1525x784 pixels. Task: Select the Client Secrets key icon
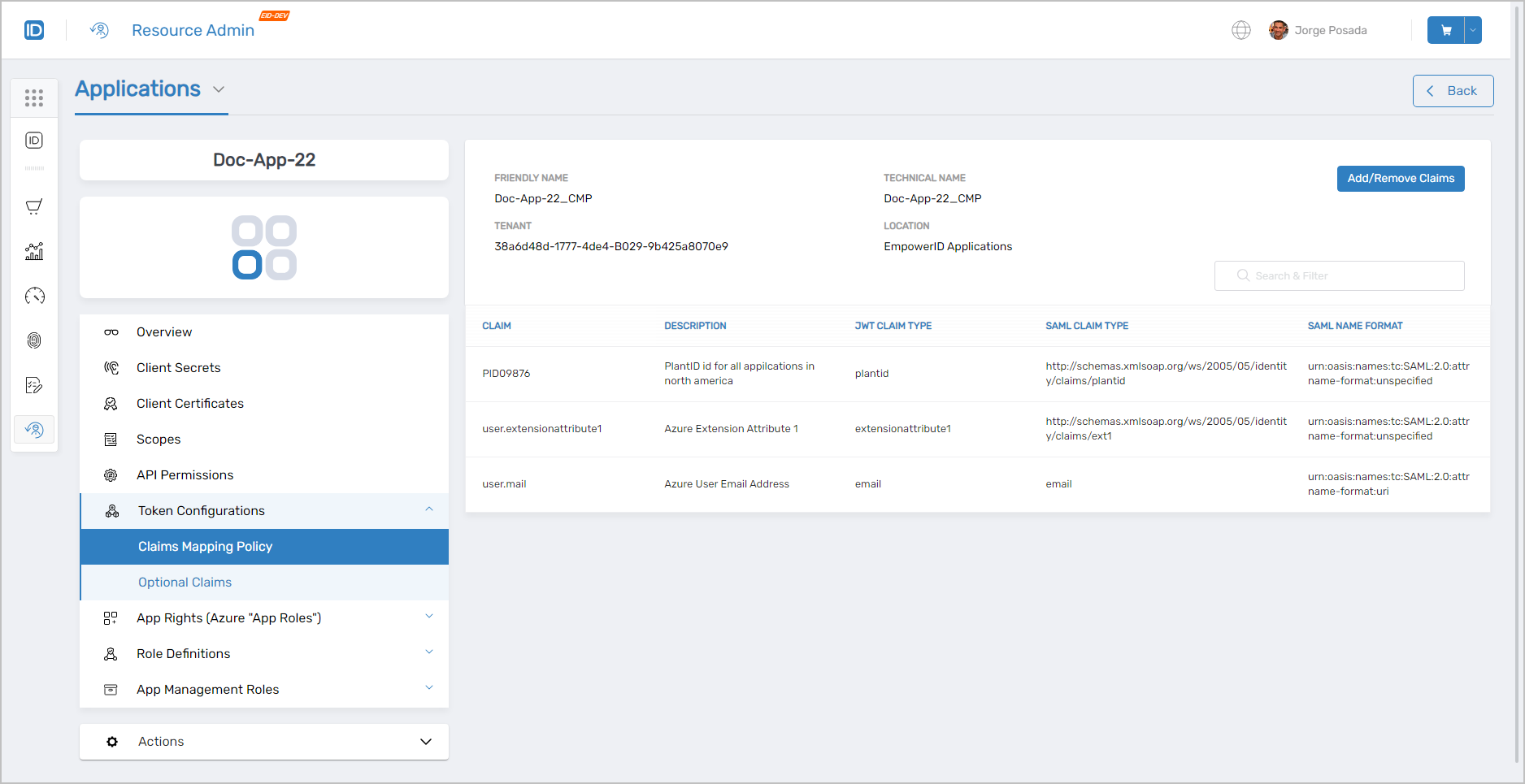click(x=111, y=367)
